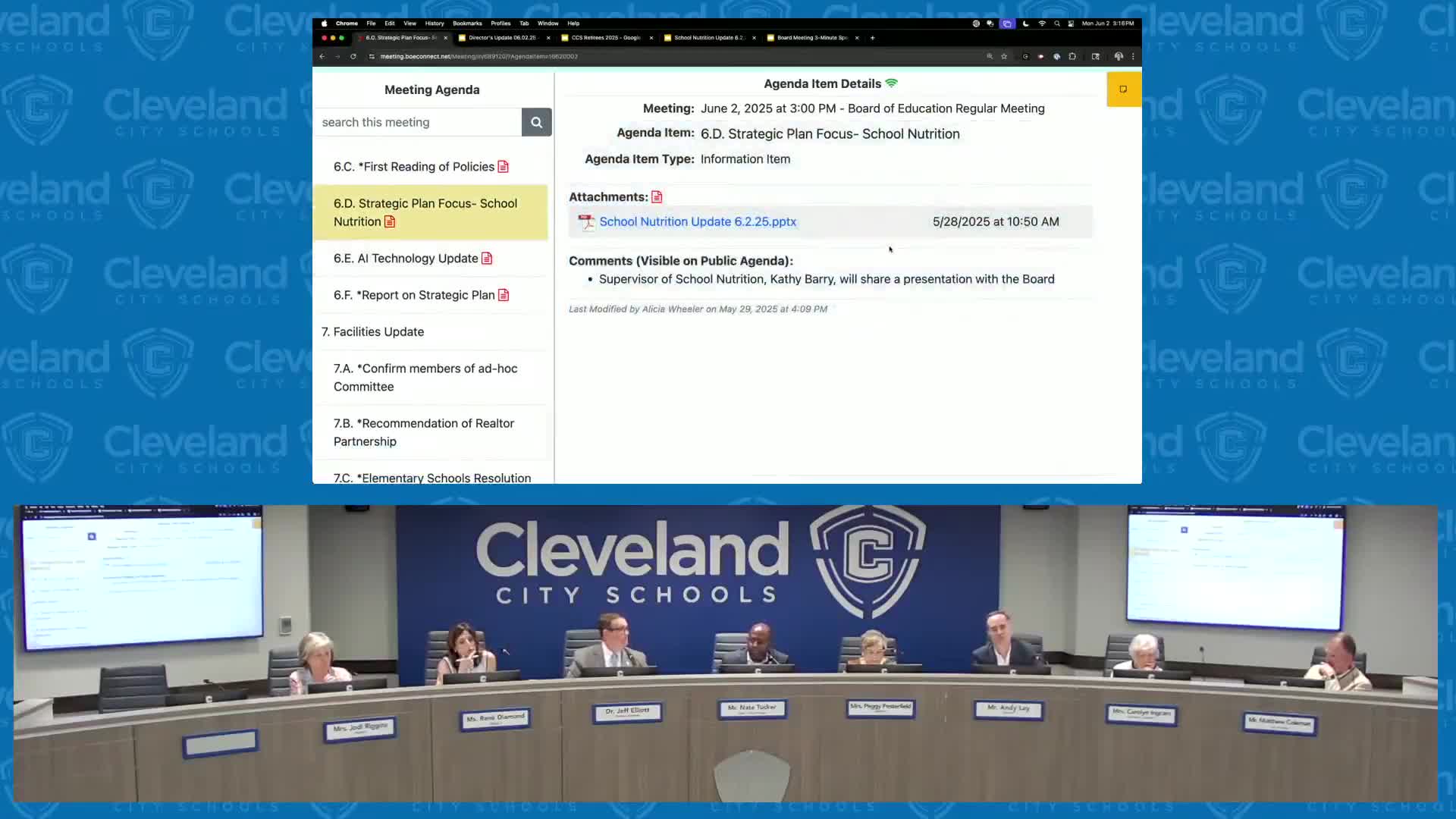Open the Bookmarks menu in menu bar
The height and width of the screenshot is (819, 1456).
[x=467, y=24]
